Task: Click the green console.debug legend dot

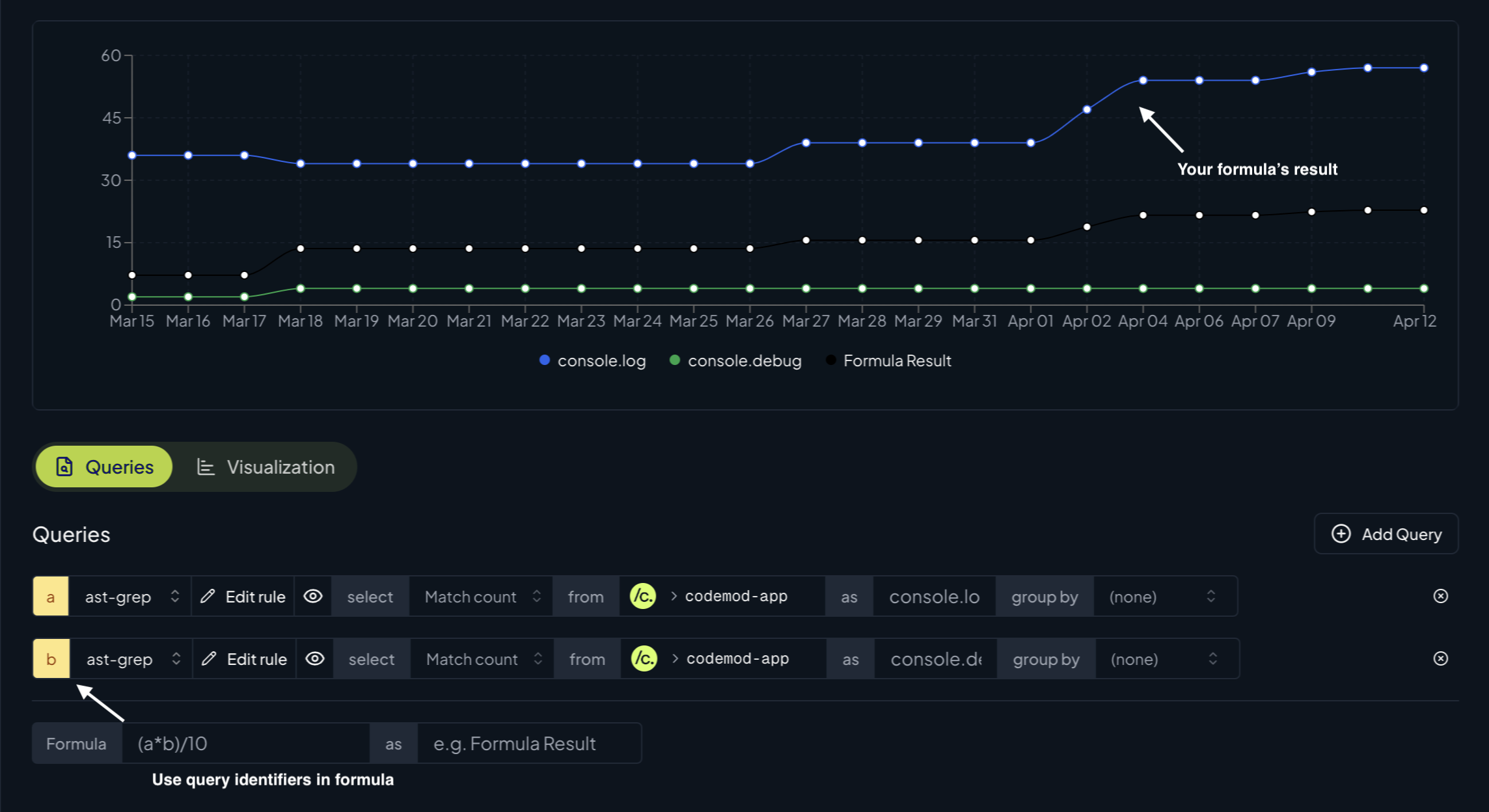Action: pyautogui.click(x=675, y=360)
